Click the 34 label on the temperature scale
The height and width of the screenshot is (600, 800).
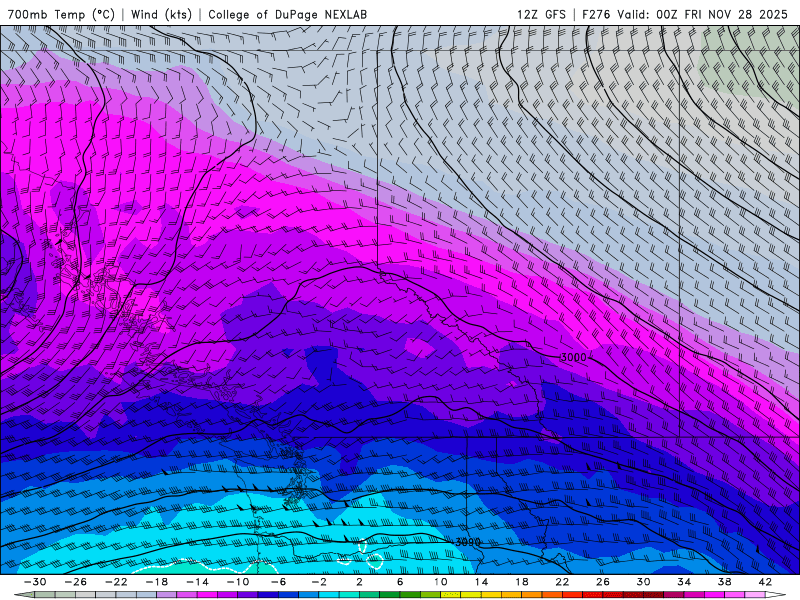pyautogui.click(x=684, y=582)
